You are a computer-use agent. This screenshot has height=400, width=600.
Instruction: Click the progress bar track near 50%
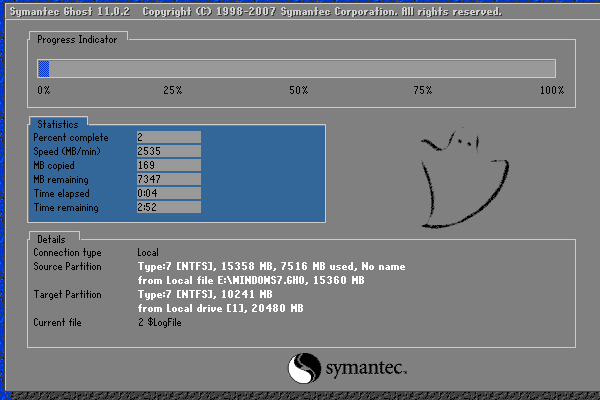coord(297,69)
